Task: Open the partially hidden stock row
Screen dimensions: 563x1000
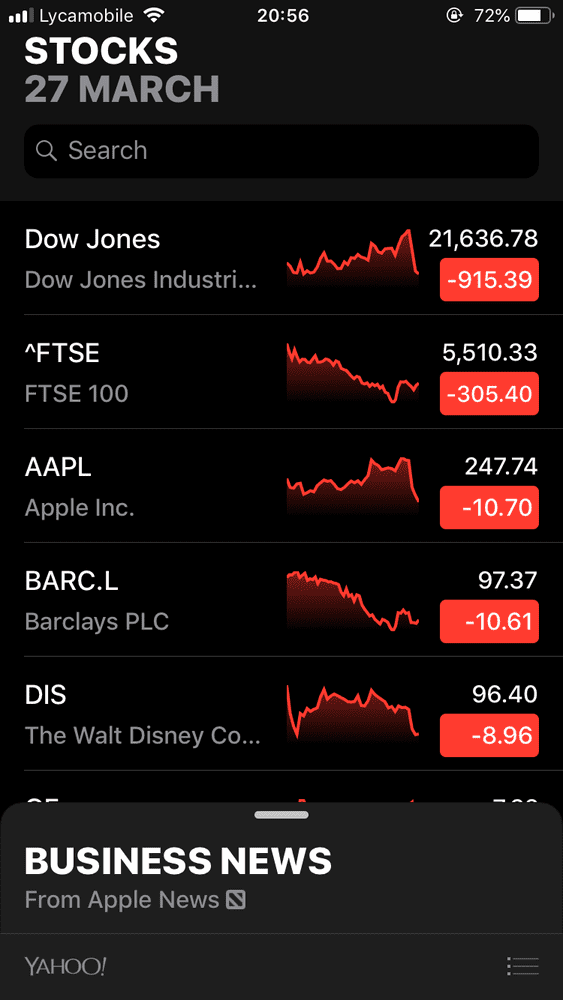Action: point(281,788)
